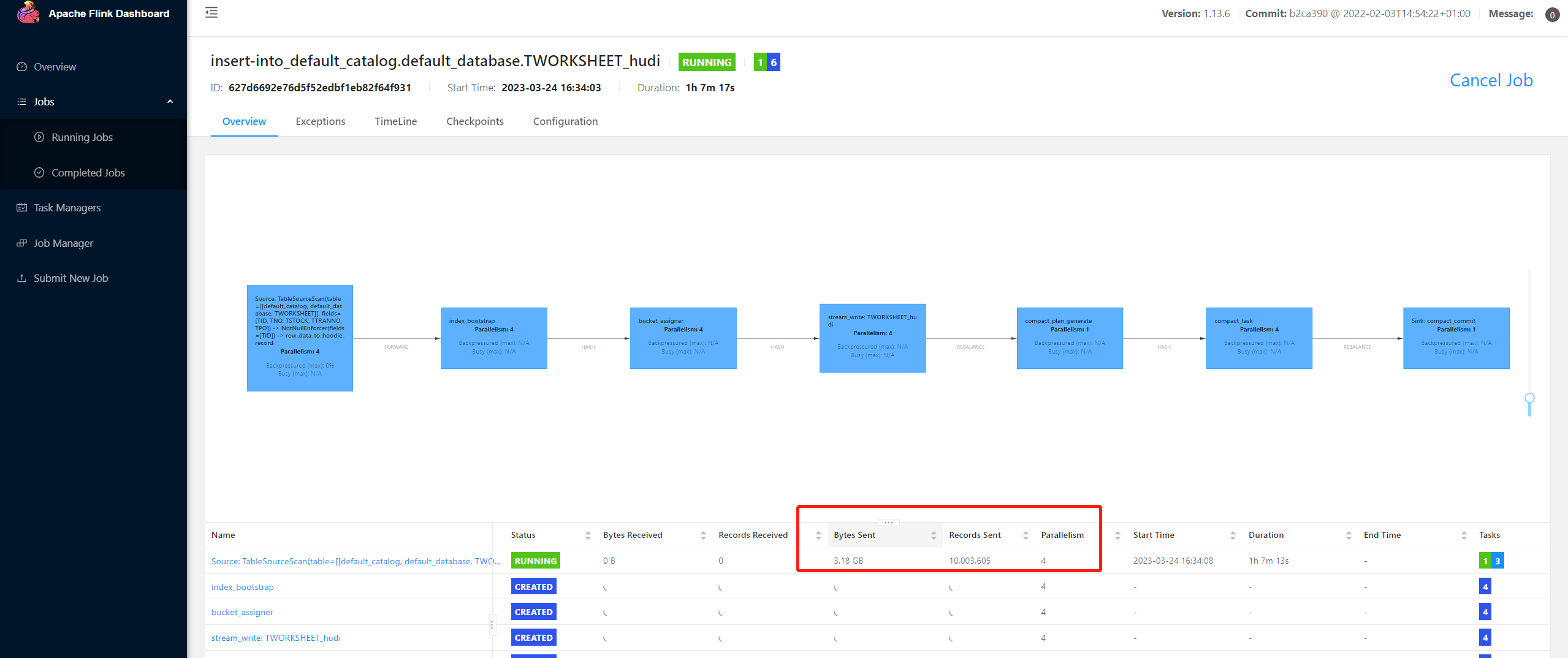The image size is (1568, 658).
Task: Click the blue task count 4 in stream_write row
Action: click(1485, 638)
